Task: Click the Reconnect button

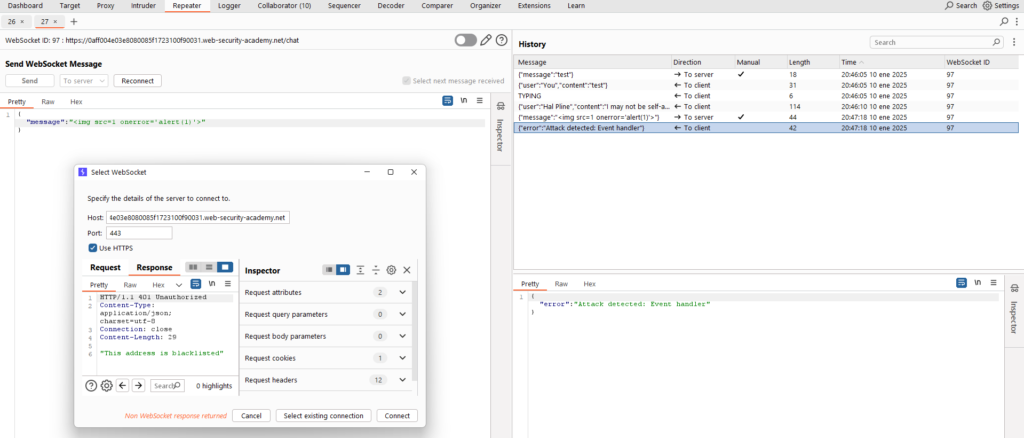Action: (137, 81)
